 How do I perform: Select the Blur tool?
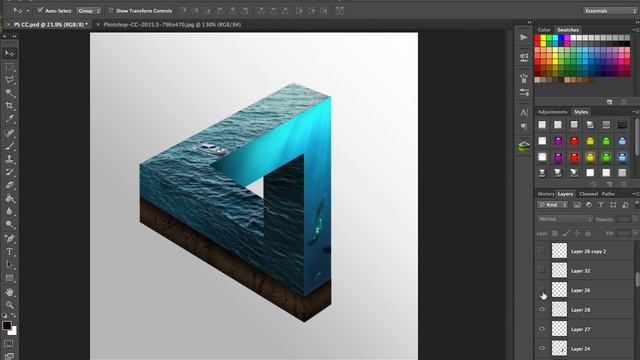[9, 212]
